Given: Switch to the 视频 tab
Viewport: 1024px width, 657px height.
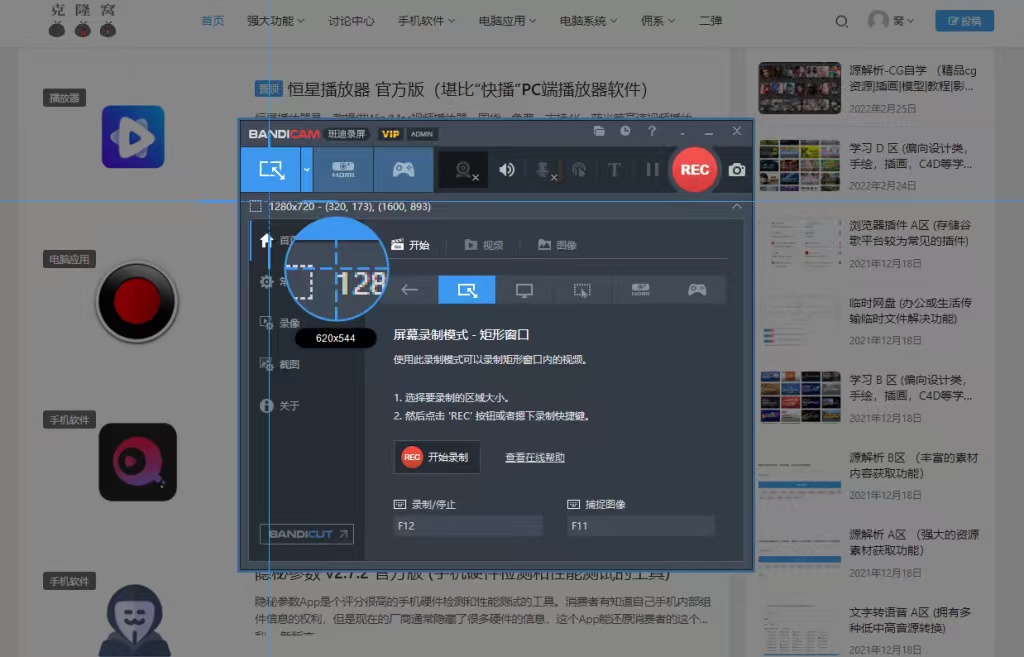Looking at the screenshot, I should [484, 245].
